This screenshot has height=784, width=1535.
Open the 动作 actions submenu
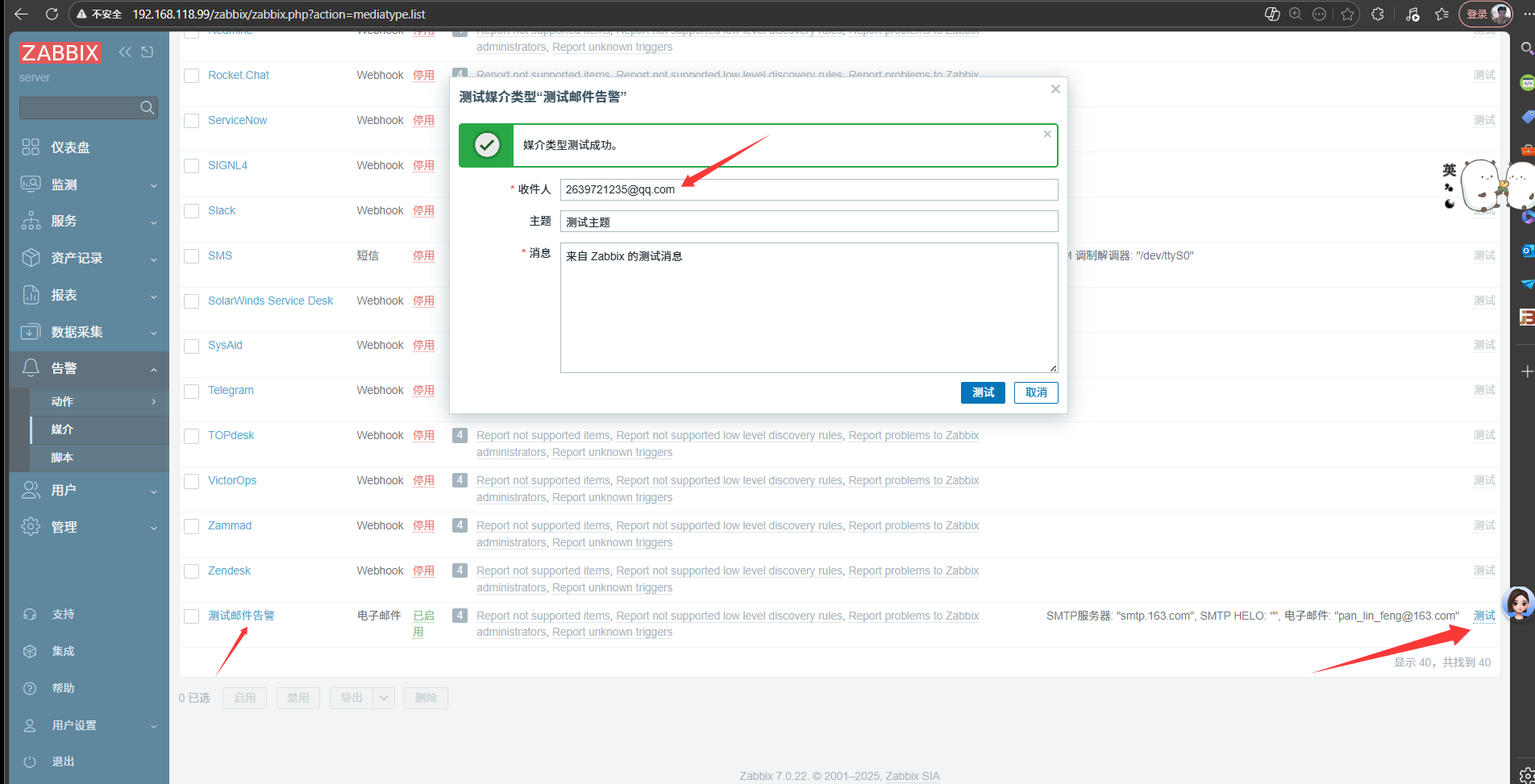[99, 401]
